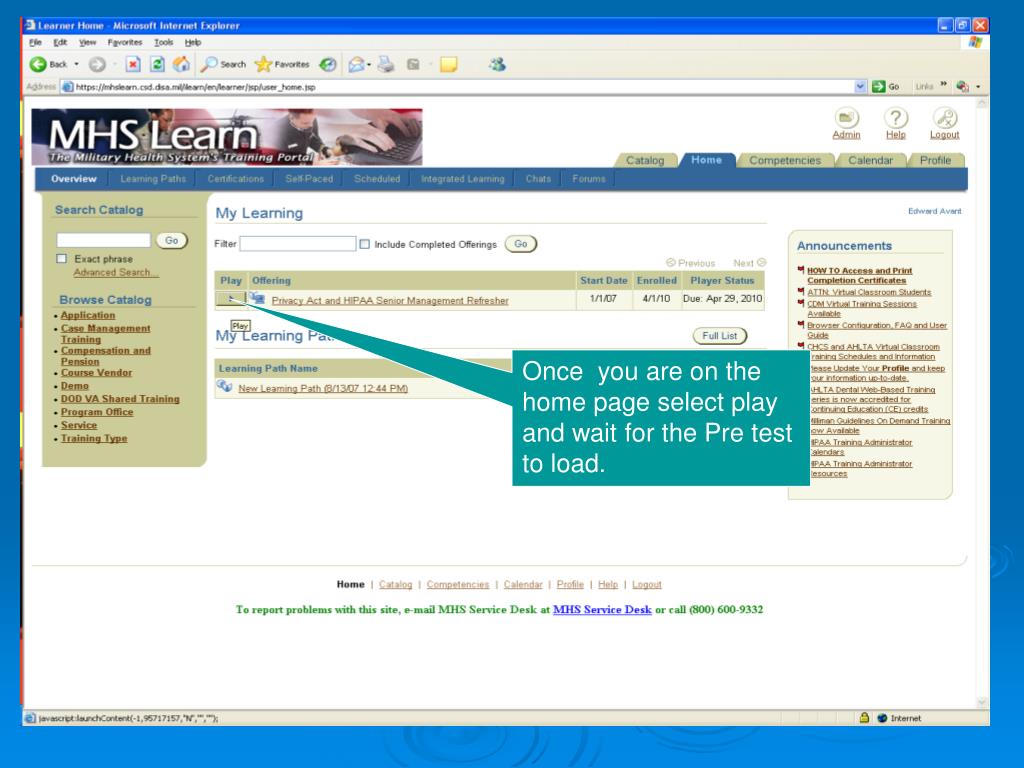Click the Messenger icon in toolbar

tap(498, 64)
